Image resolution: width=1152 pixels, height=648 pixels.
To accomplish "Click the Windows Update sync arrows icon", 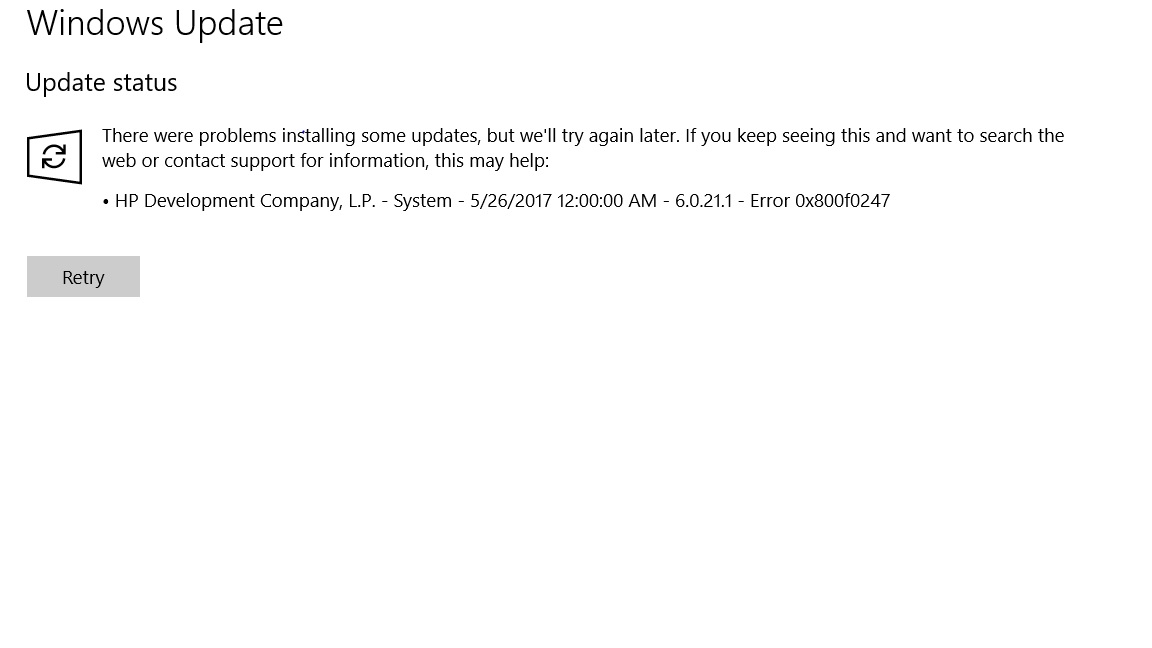I will click(x=54, y=157).
